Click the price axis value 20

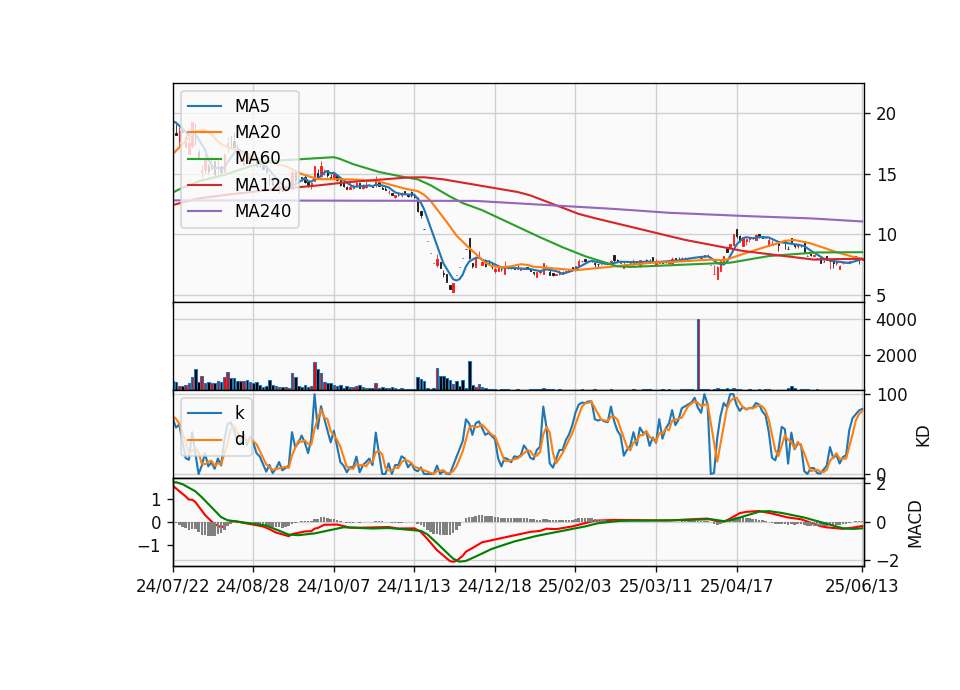[886, 114]
